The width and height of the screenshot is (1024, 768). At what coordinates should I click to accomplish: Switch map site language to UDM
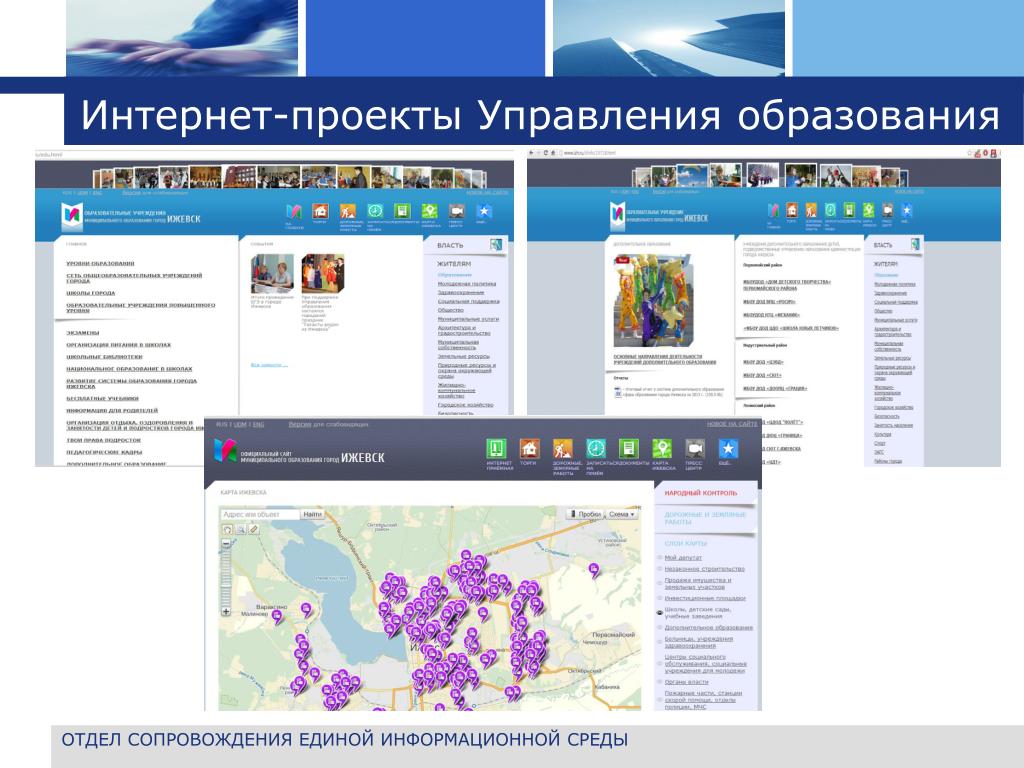pyautogui.click(x=240, y=424)
